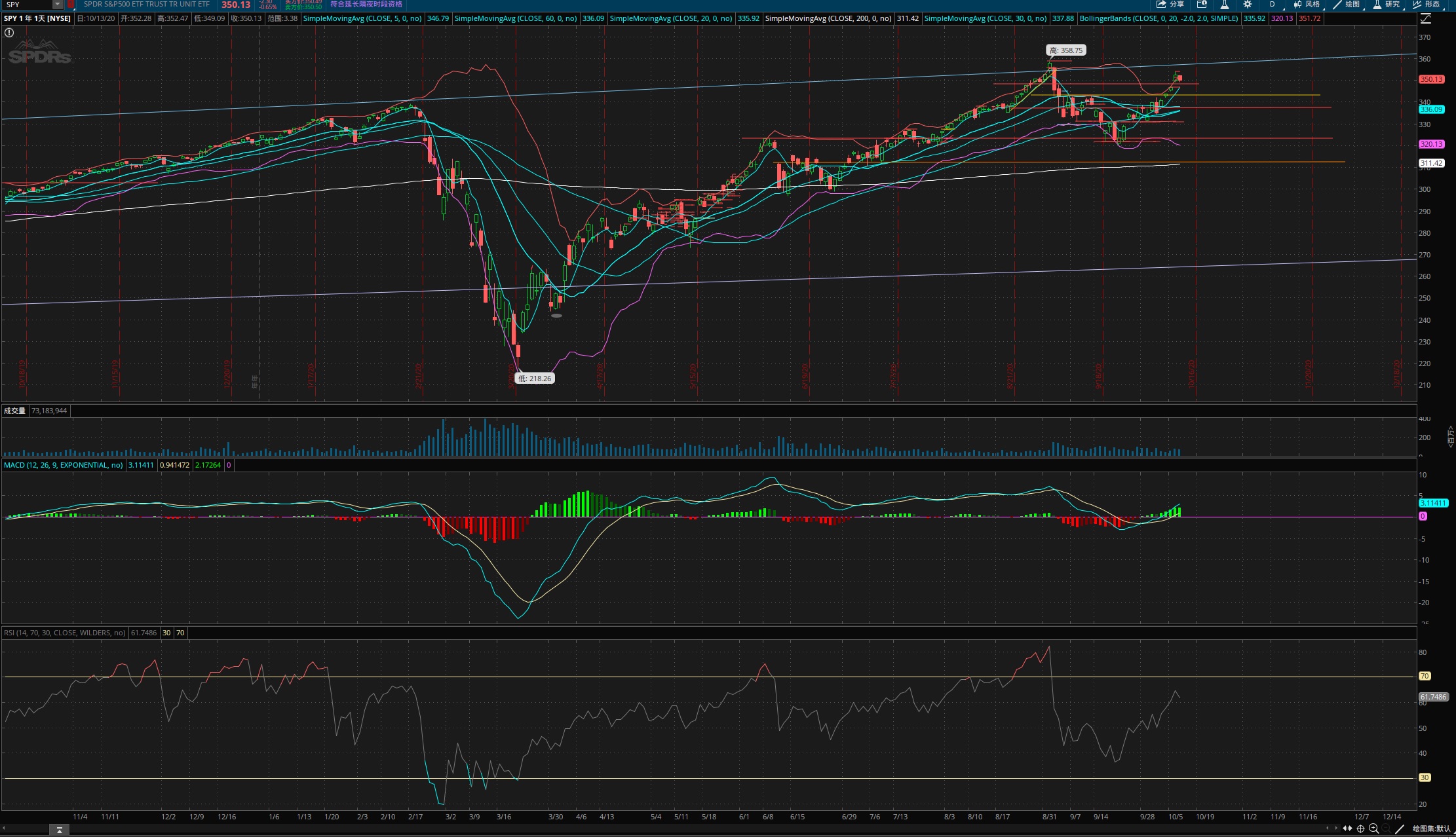Select SimpleMovingAvg (CLOSE, 30) study label
Image resolution: width=1456 pixels, height=839 pixels.
click(986, 18)
